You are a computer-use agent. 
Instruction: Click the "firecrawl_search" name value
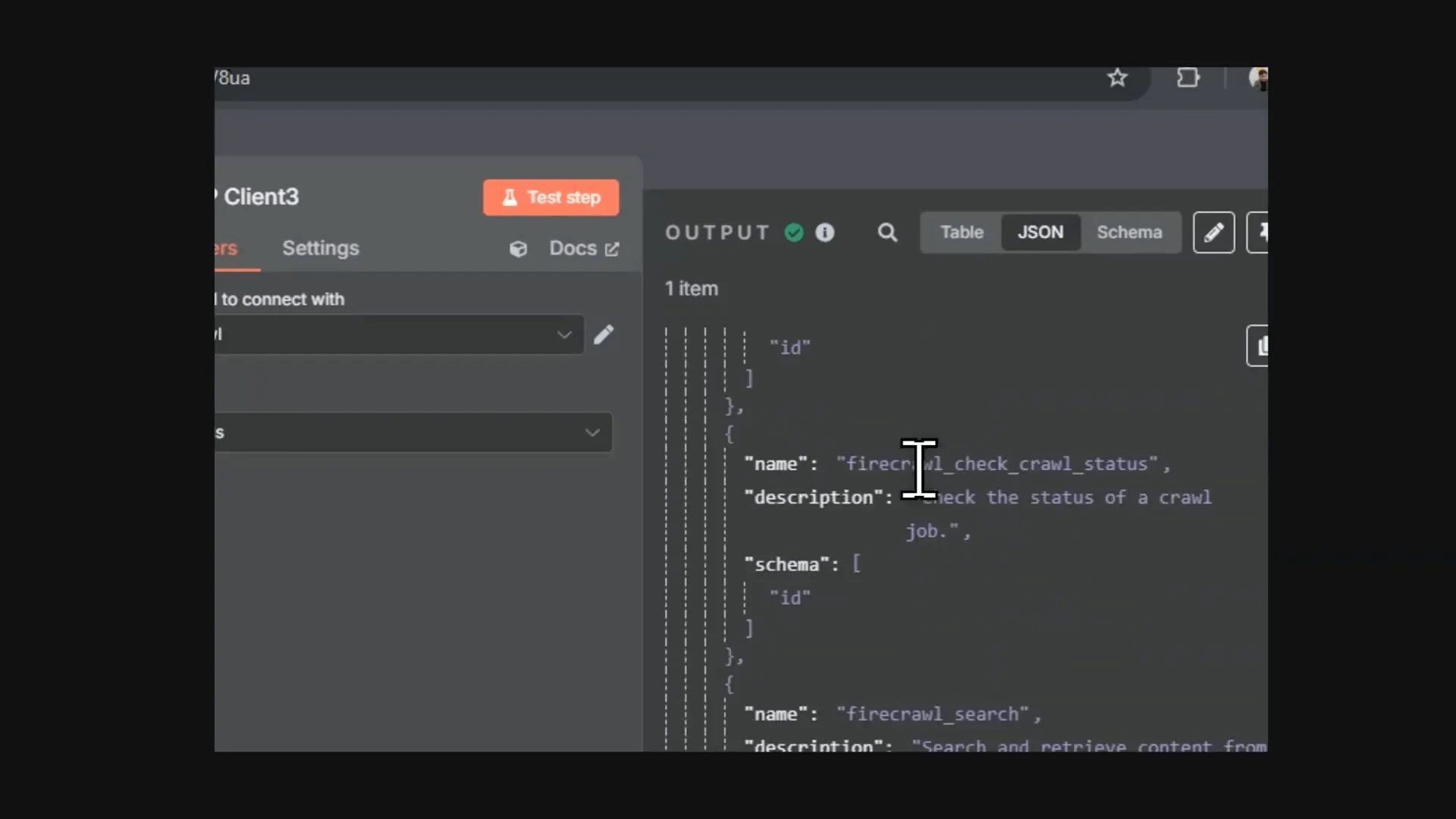tap(934, 714)
